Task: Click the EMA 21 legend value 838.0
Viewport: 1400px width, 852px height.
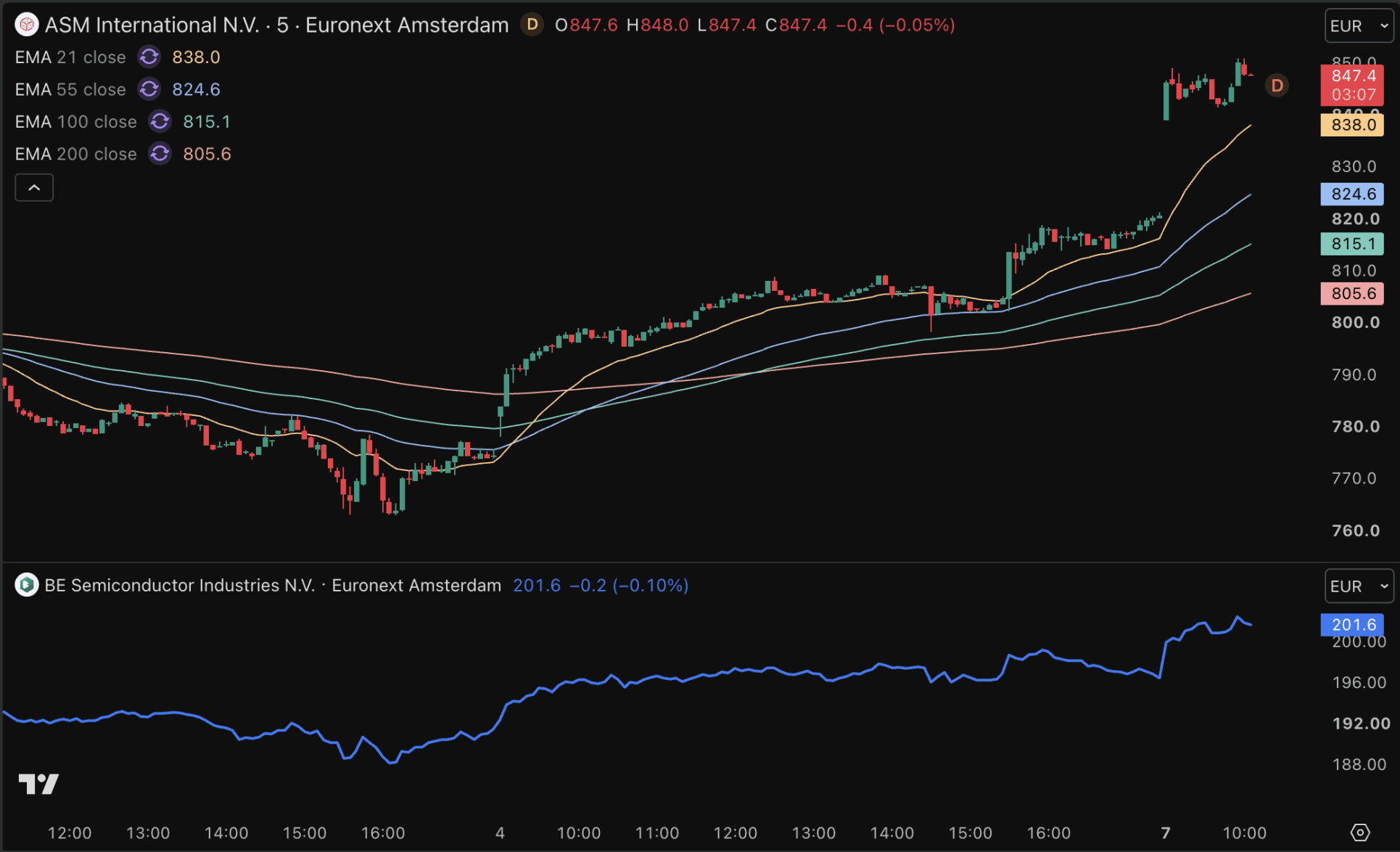Action: (196, 57)
